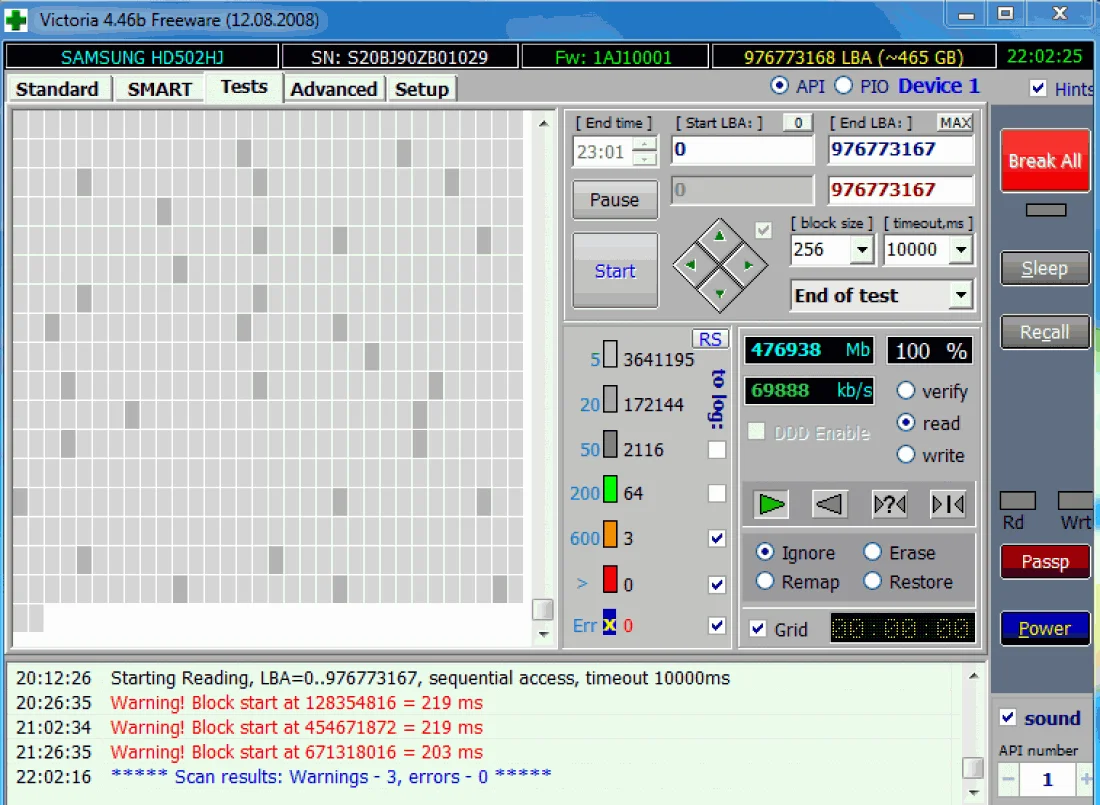Click the Start LBA input field
This screenshot has width=1100, height=805.
742,150
